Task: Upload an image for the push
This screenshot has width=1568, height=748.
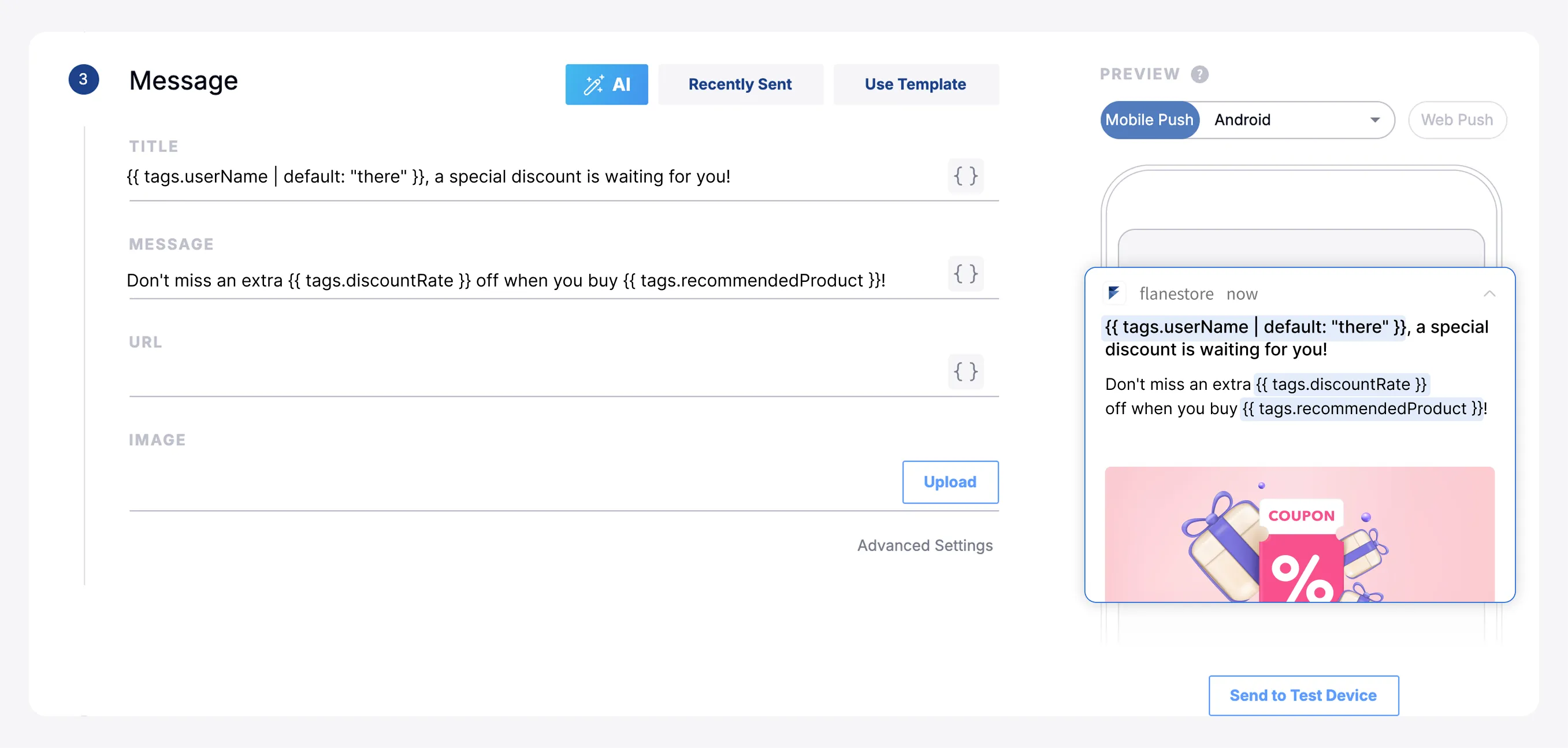Action: [x=950, y=482]
